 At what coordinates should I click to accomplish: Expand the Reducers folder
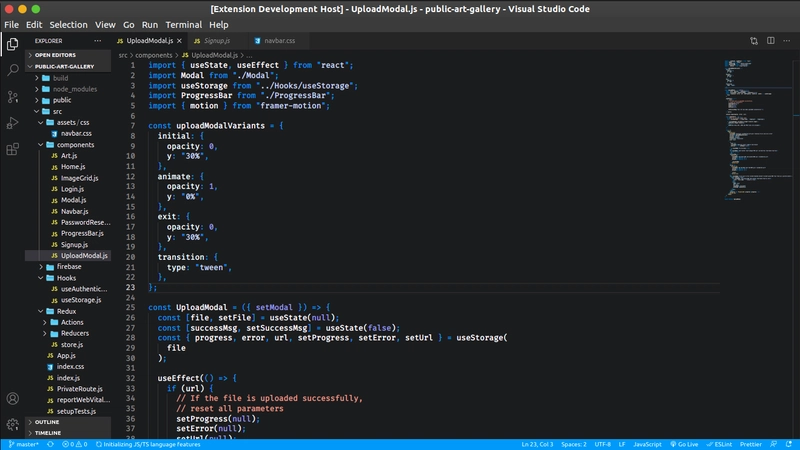pyautogui.click(x=68, y=334)
